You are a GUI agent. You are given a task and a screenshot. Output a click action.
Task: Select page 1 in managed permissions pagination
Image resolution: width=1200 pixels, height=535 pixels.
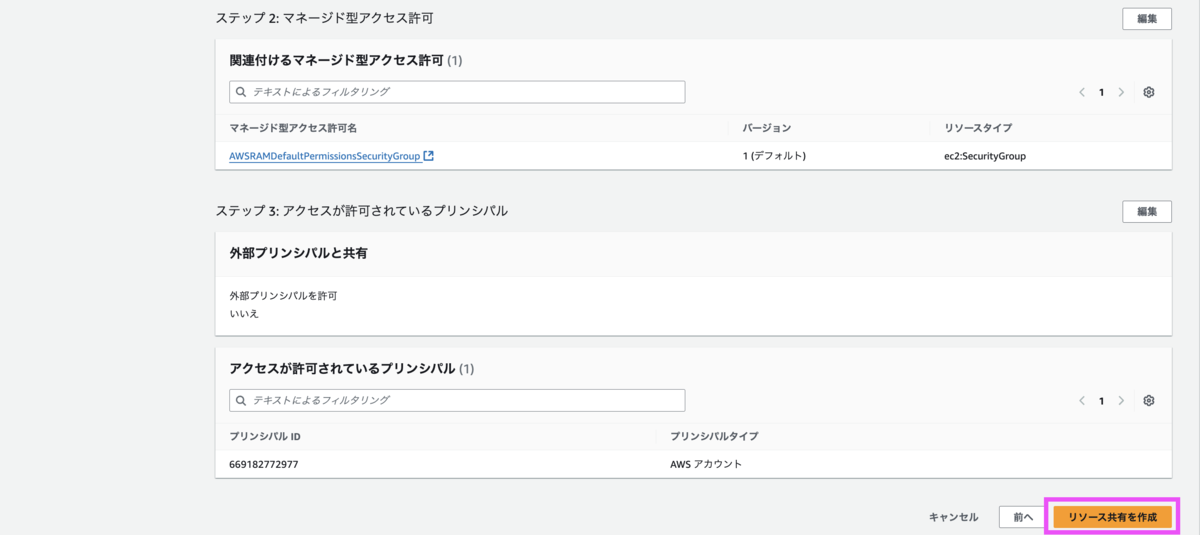[x=1102, y=92]
